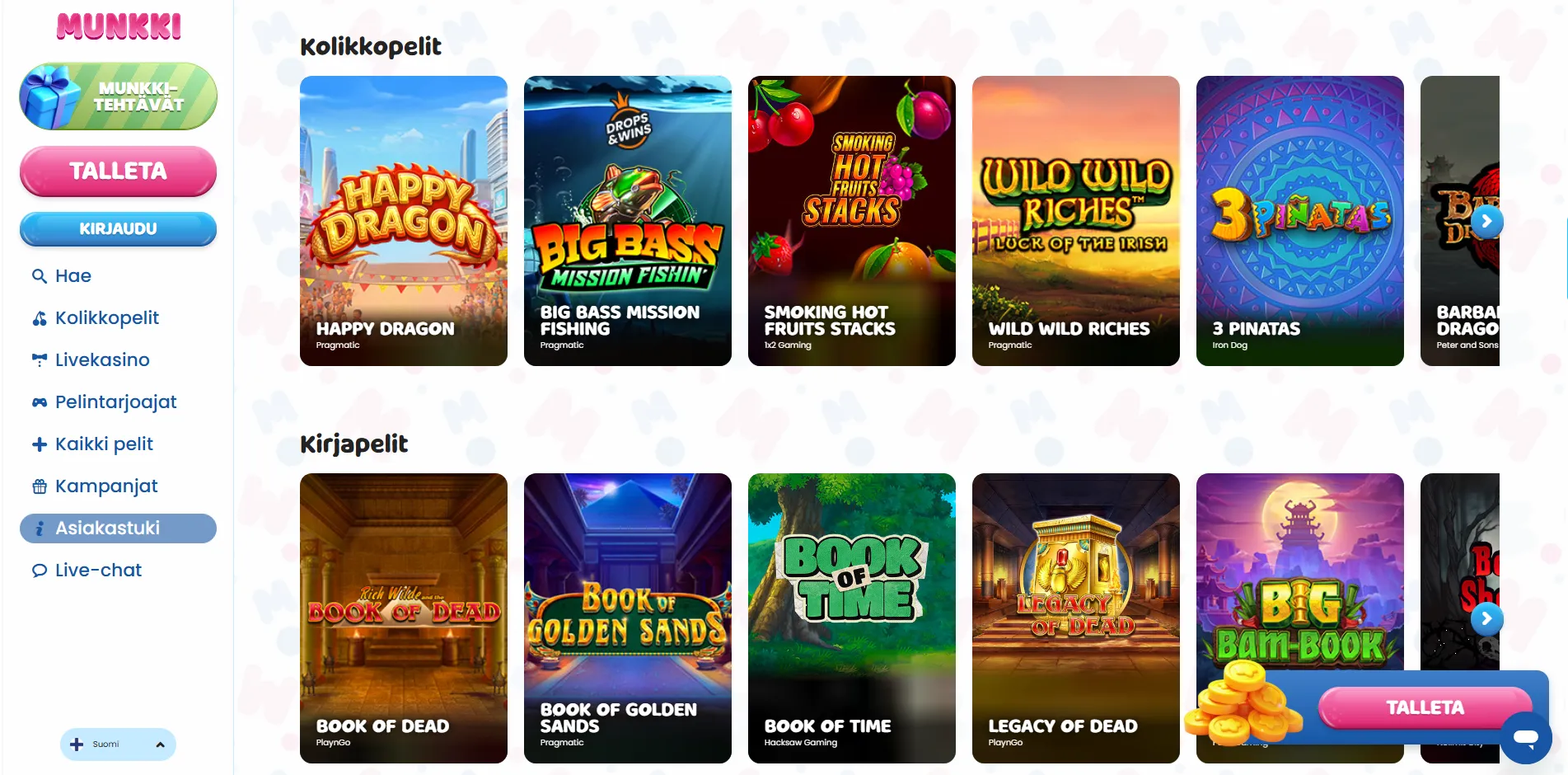Viewport: 1568px width, 775px height.
Task: Launch the Book of Time game tile
Action: tap(852, 618)
